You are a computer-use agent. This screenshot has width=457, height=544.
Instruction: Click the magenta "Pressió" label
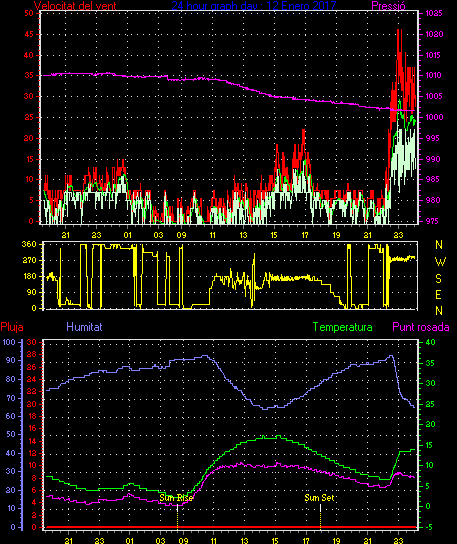click(x=388, y=5)
